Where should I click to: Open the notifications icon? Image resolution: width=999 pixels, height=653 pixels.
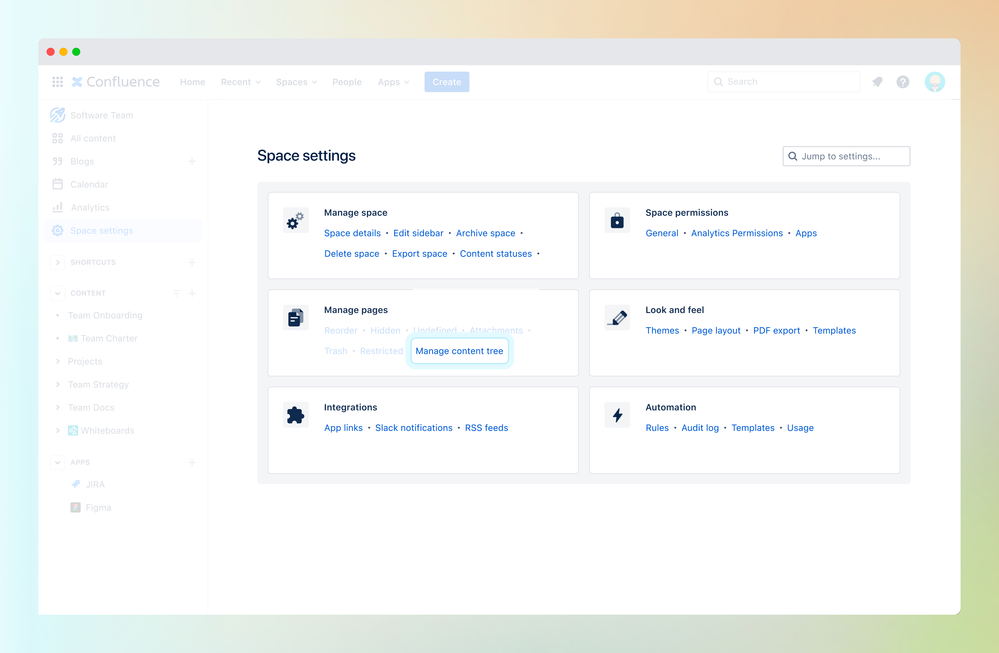point(877,82)
